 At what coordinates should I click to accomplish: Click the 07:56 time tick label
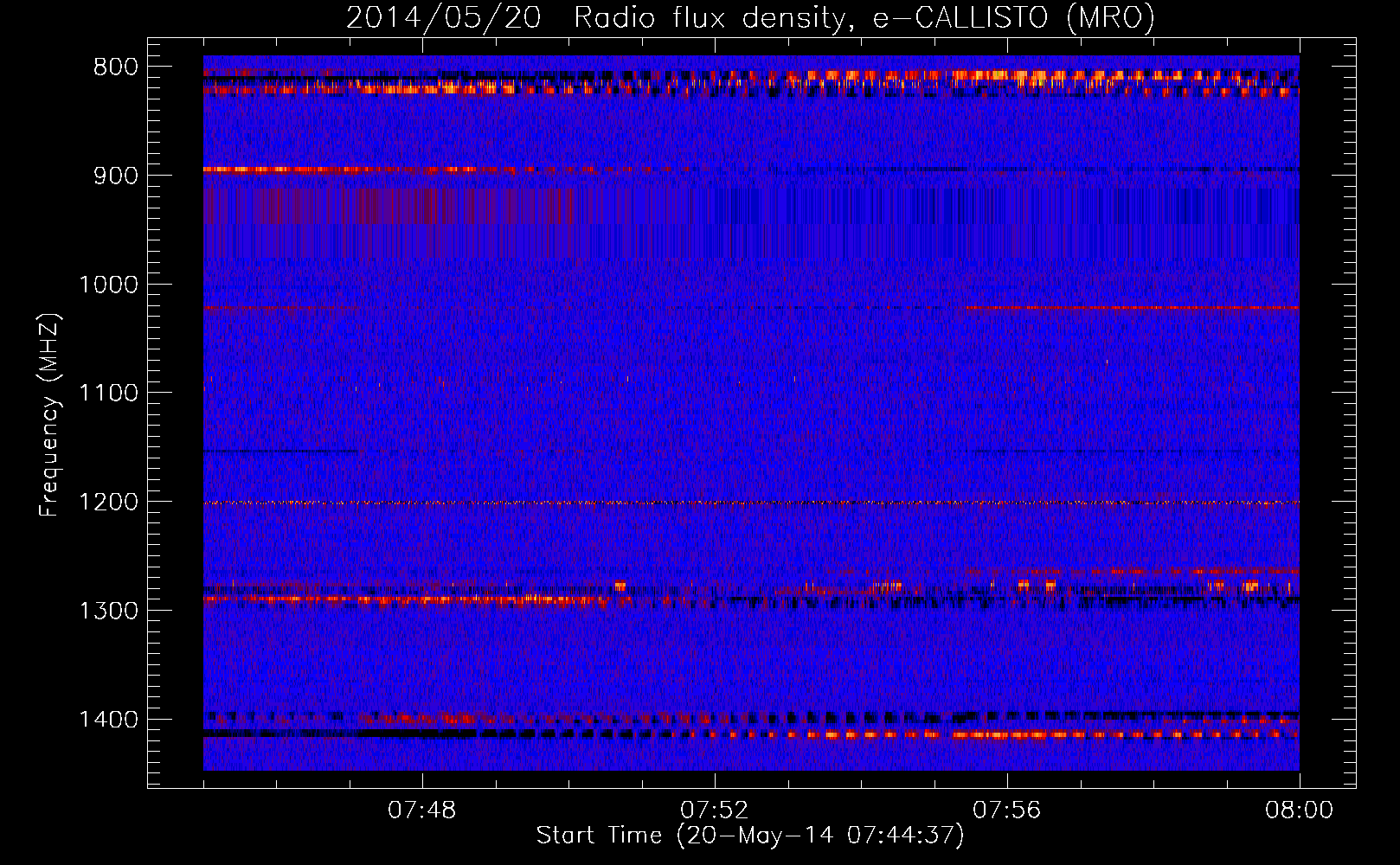pos(1007,811)
